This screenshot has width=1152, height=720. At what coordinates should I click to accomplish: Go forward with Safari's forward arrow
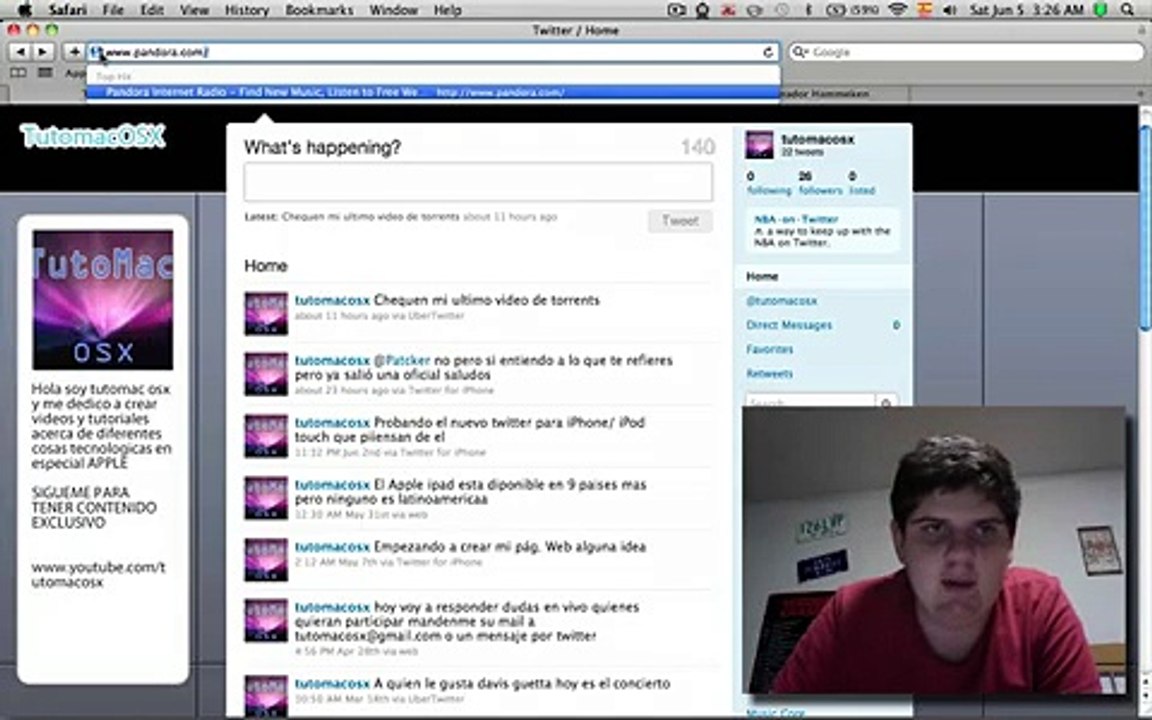[x=43, y=51]
